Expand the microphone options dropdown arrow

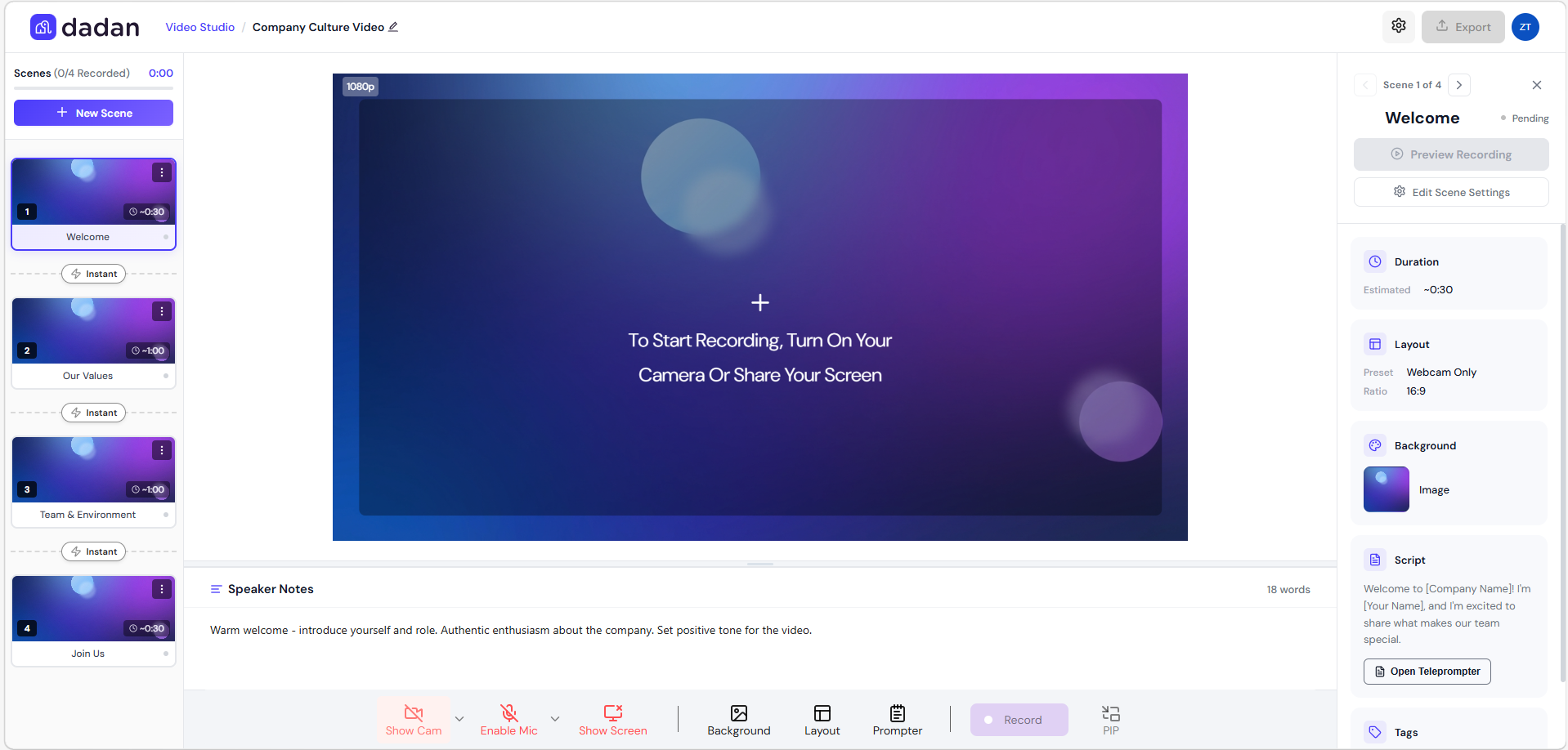click(x=555, y=719)
